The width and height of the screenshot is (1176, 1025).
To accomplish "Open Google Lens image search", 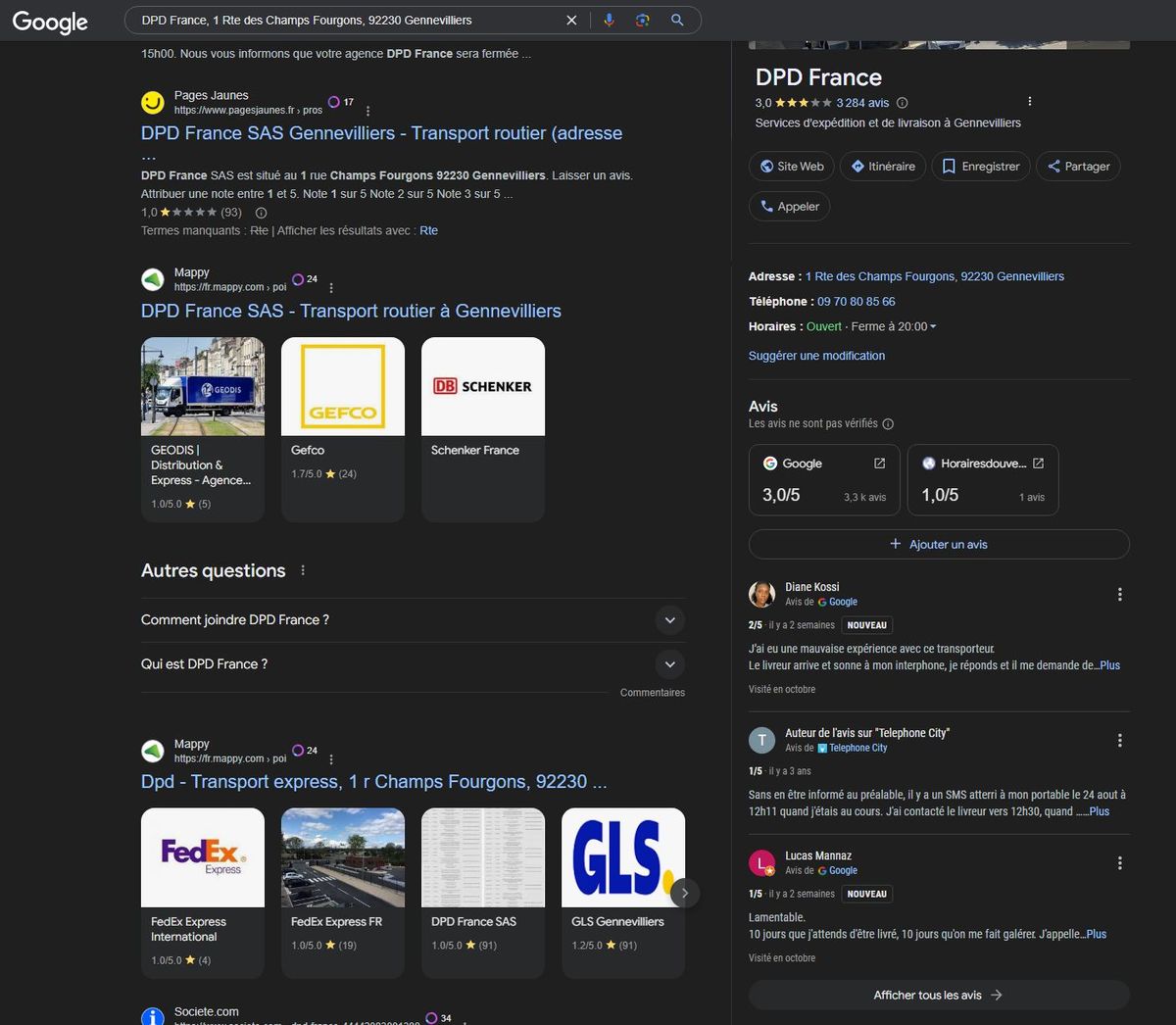I will [x=643, y=21].
